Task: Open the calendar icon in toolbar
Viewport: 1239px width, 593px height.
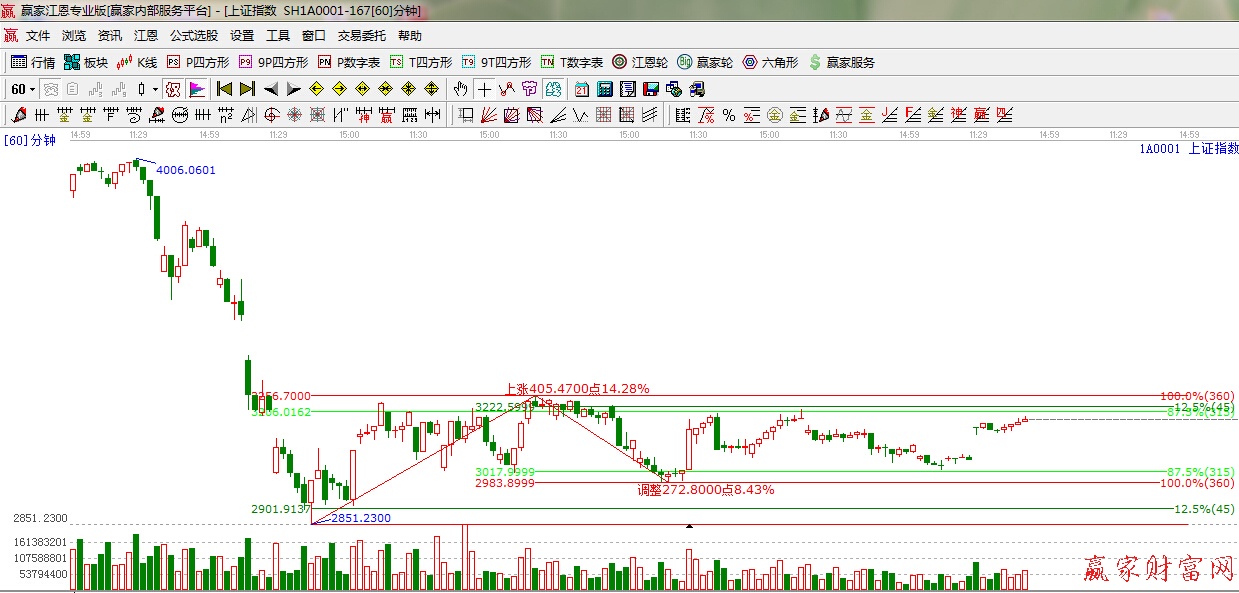Action: point(582,89)
